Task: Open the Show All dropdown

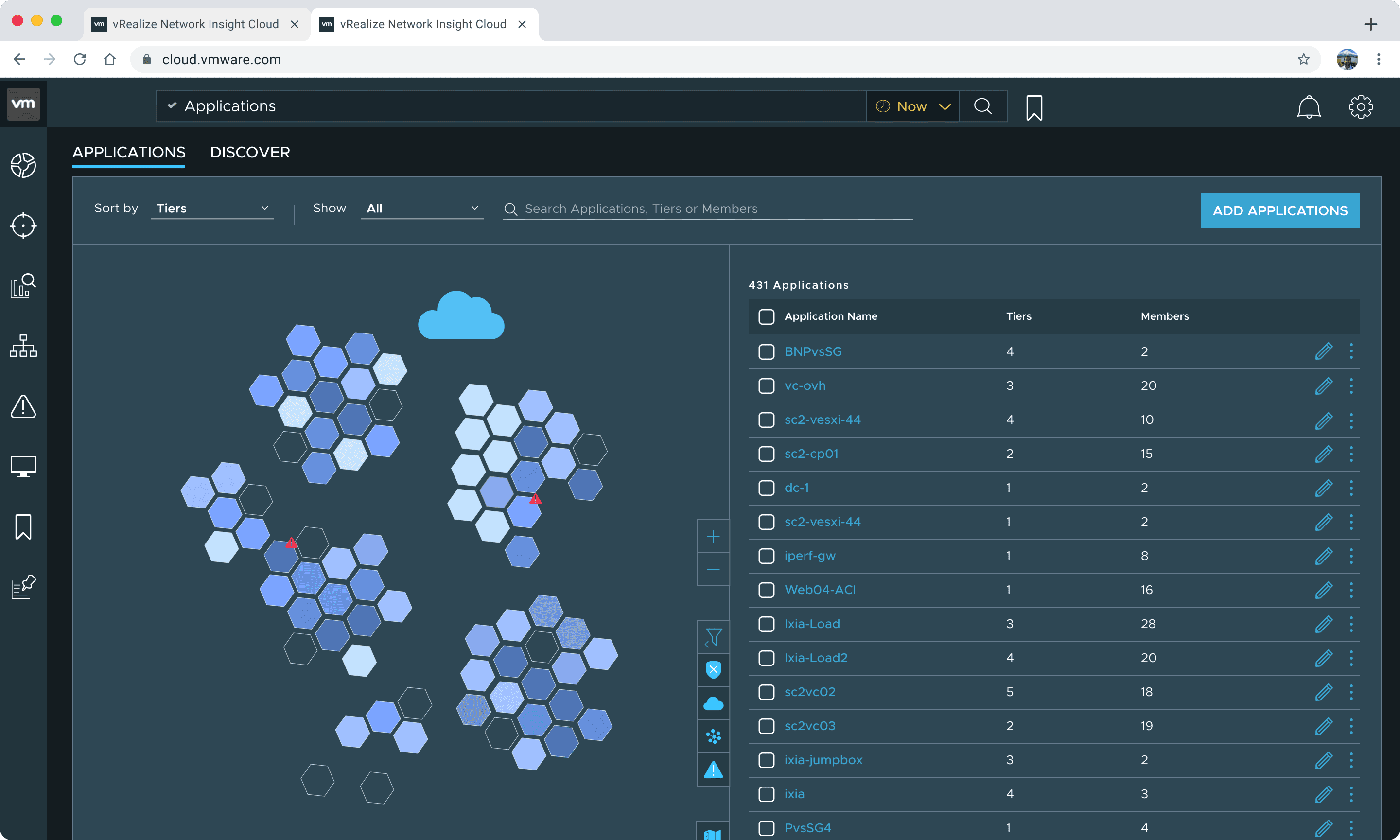Action: tap(422, 209)
